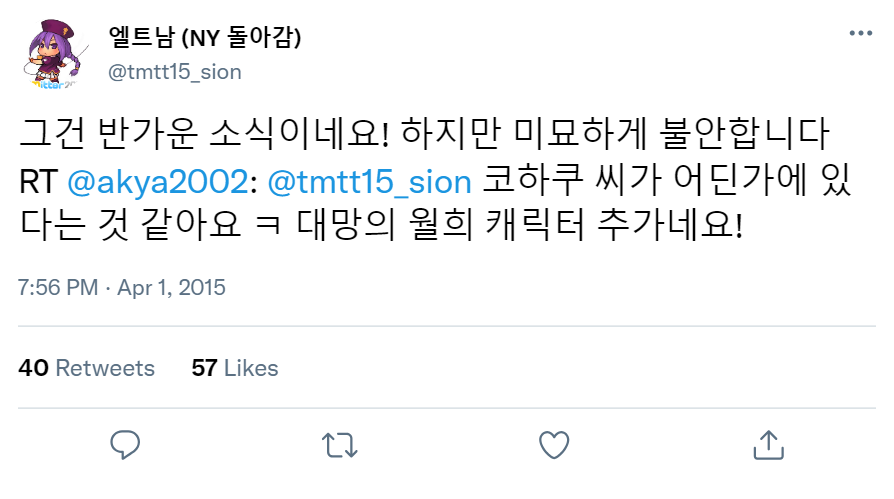Click the tweet line ending in 캐릭터 추가네요!

pyautogui.click(x=381, y=224)
